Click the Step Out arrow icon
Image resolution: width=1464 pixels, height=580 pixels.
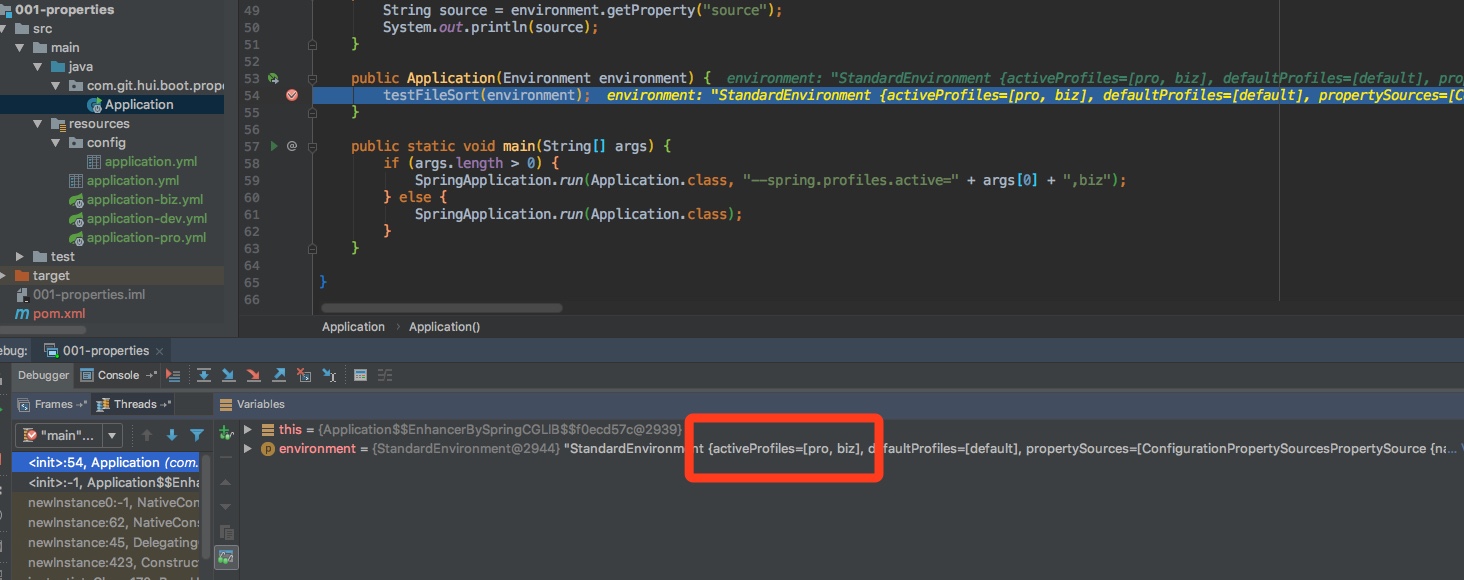tap(279, 375)
